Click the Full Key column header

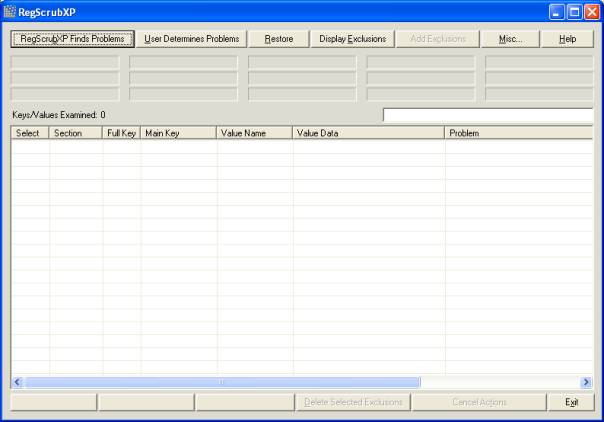[121, 133]
